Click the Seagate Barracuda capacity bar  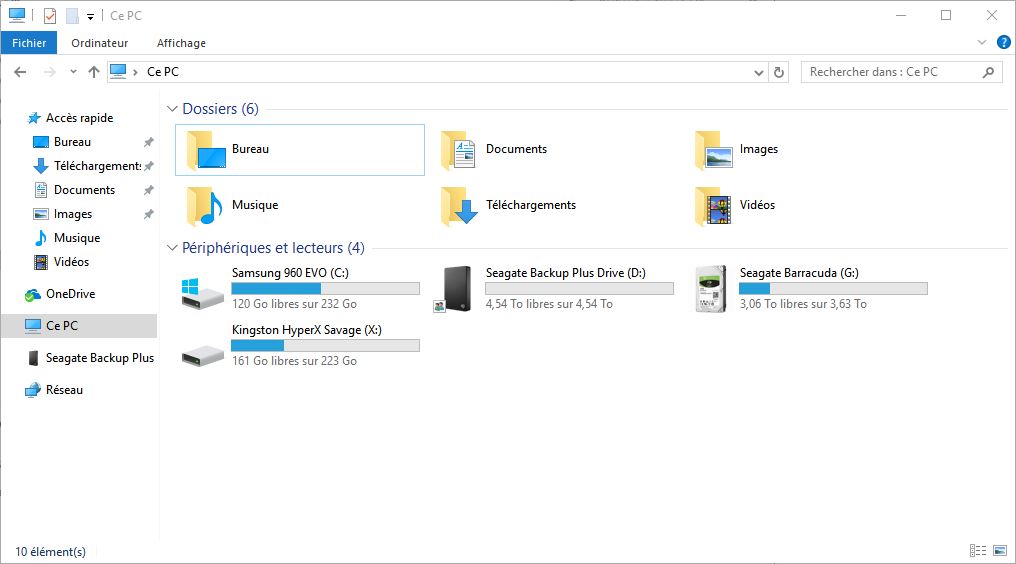833,288
